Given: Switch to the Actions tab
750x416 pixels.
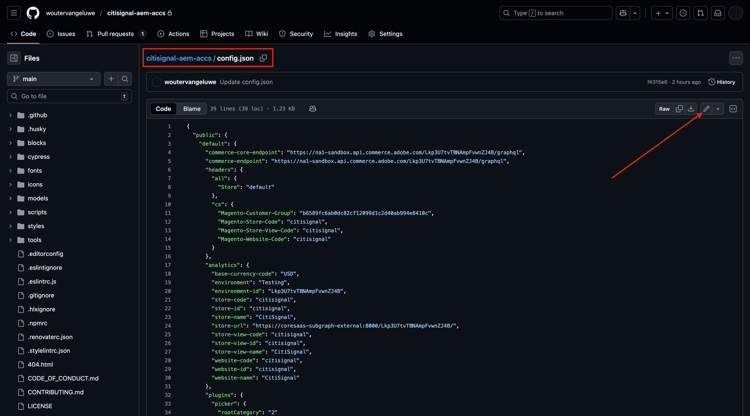Looking at the screenshot, I should 173,34.
